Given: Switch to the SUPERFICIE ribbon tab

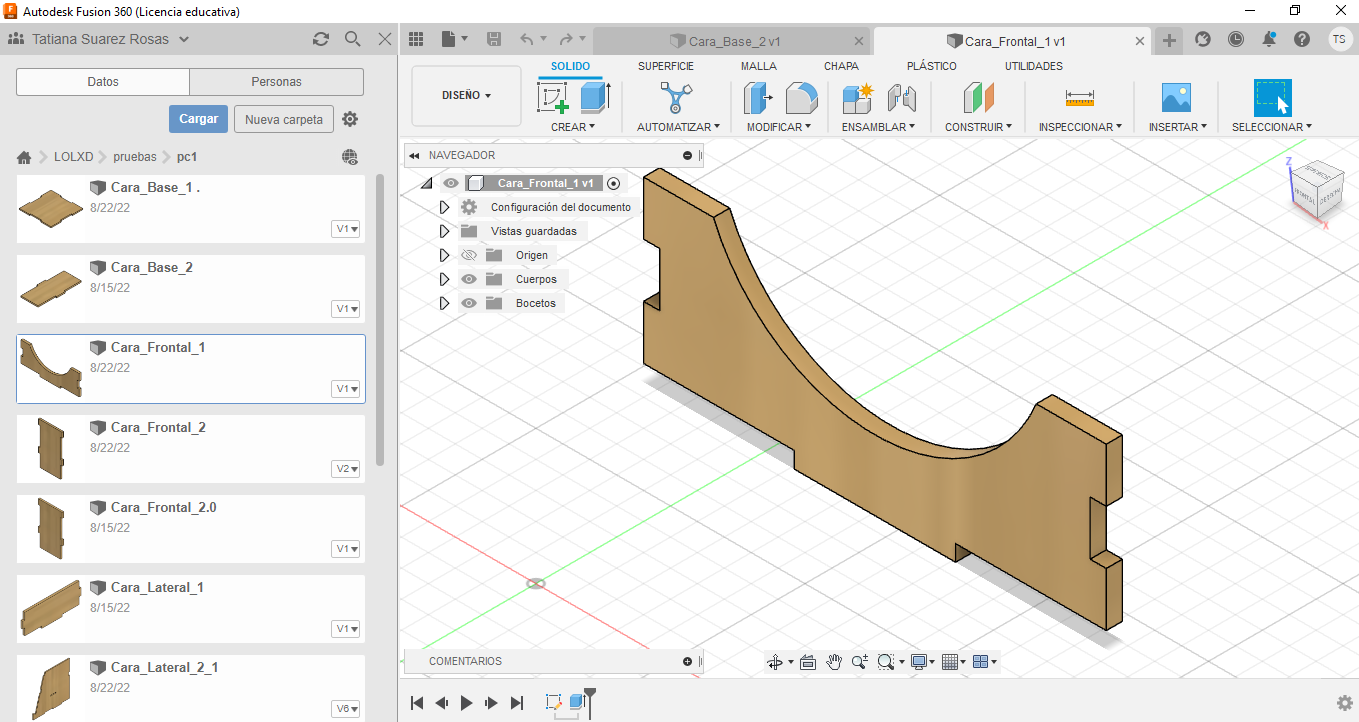Looking at the screenshot, I should 665,66.
